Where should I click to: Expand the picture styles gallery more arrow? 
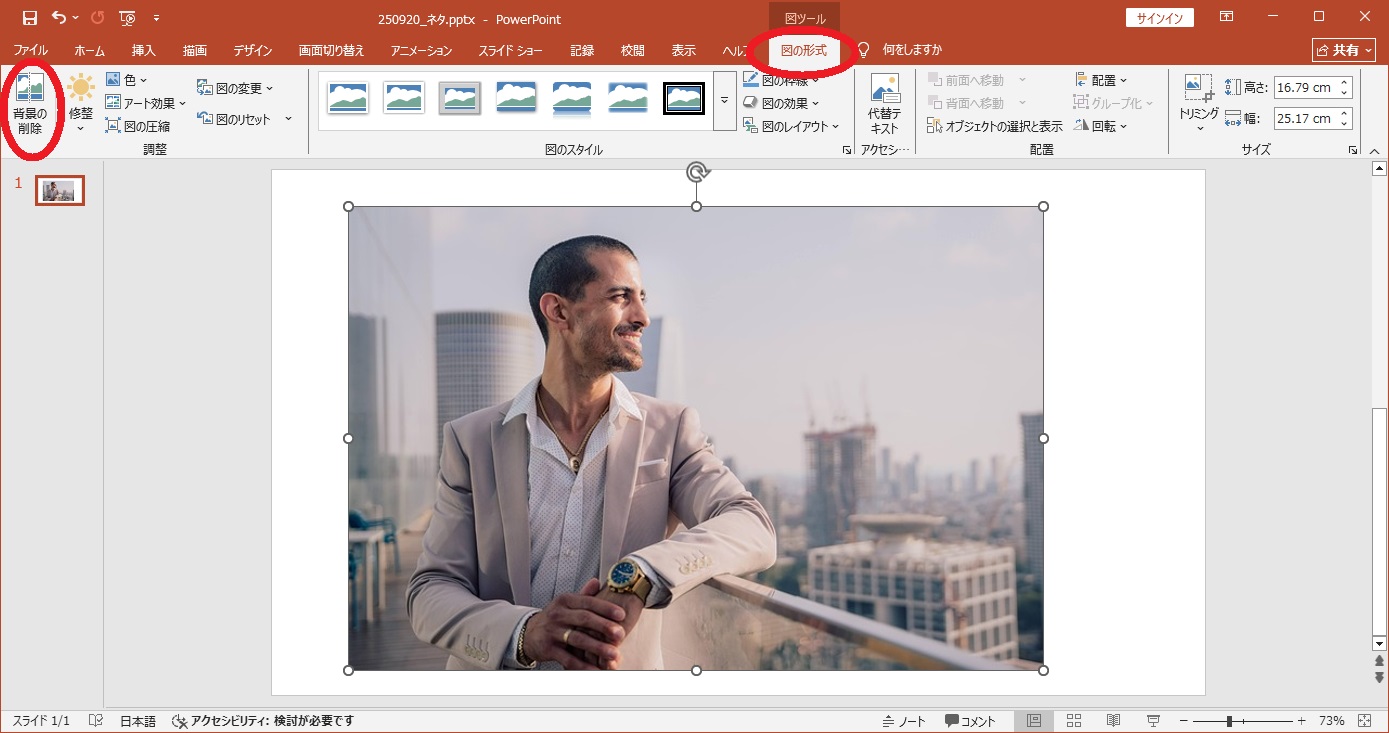click(724, 100)
